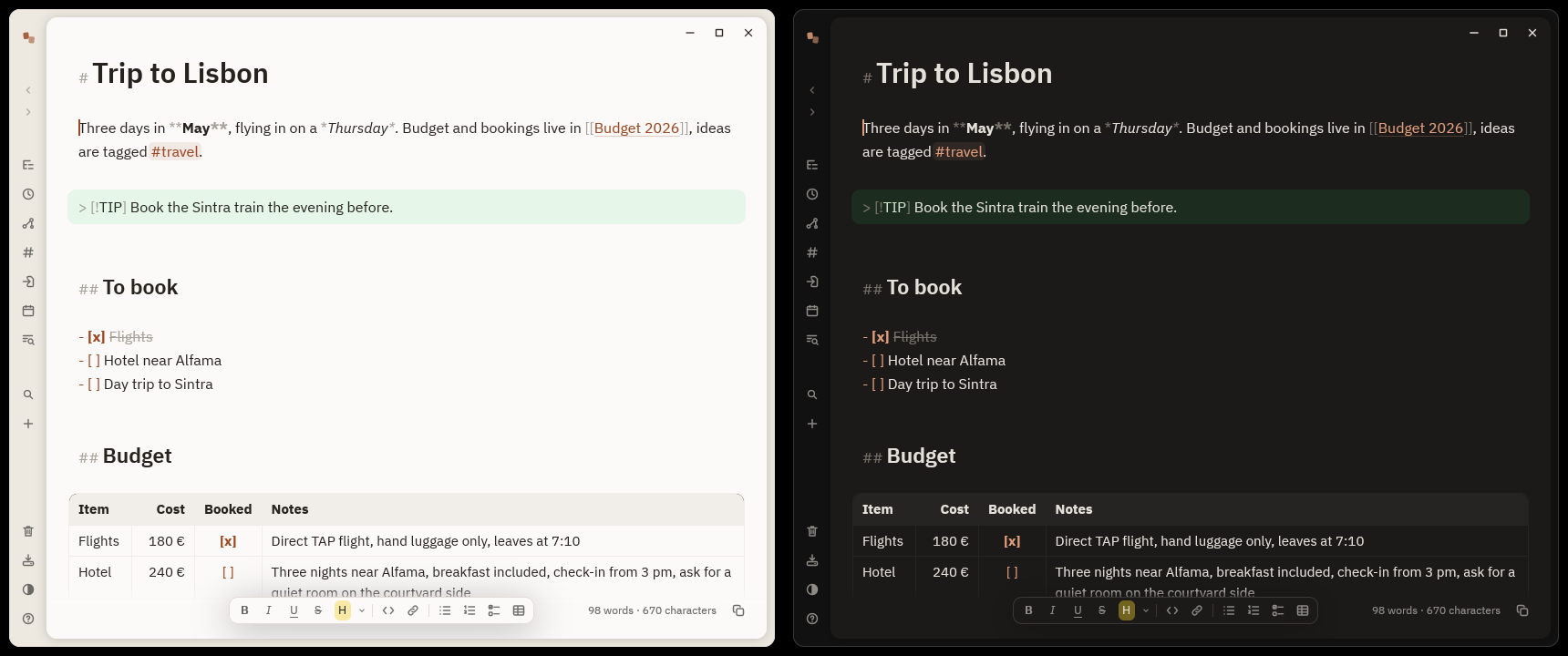The width and height of the screenshot is (1568, 656).
Task: Toggle bold in the light window toolbar
Action: coord(244,610)
